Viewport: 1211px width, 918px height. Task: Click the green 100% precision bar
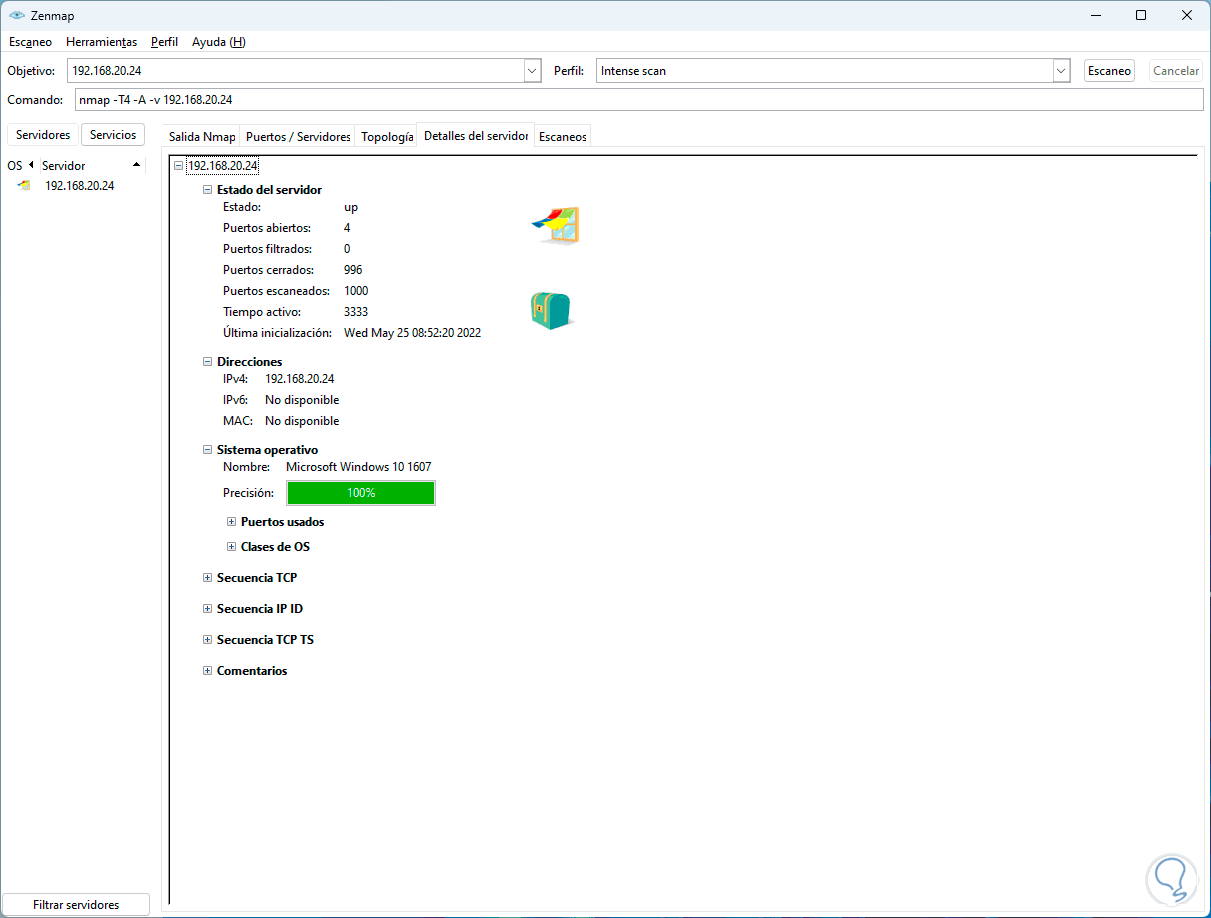tap(361, 493)
